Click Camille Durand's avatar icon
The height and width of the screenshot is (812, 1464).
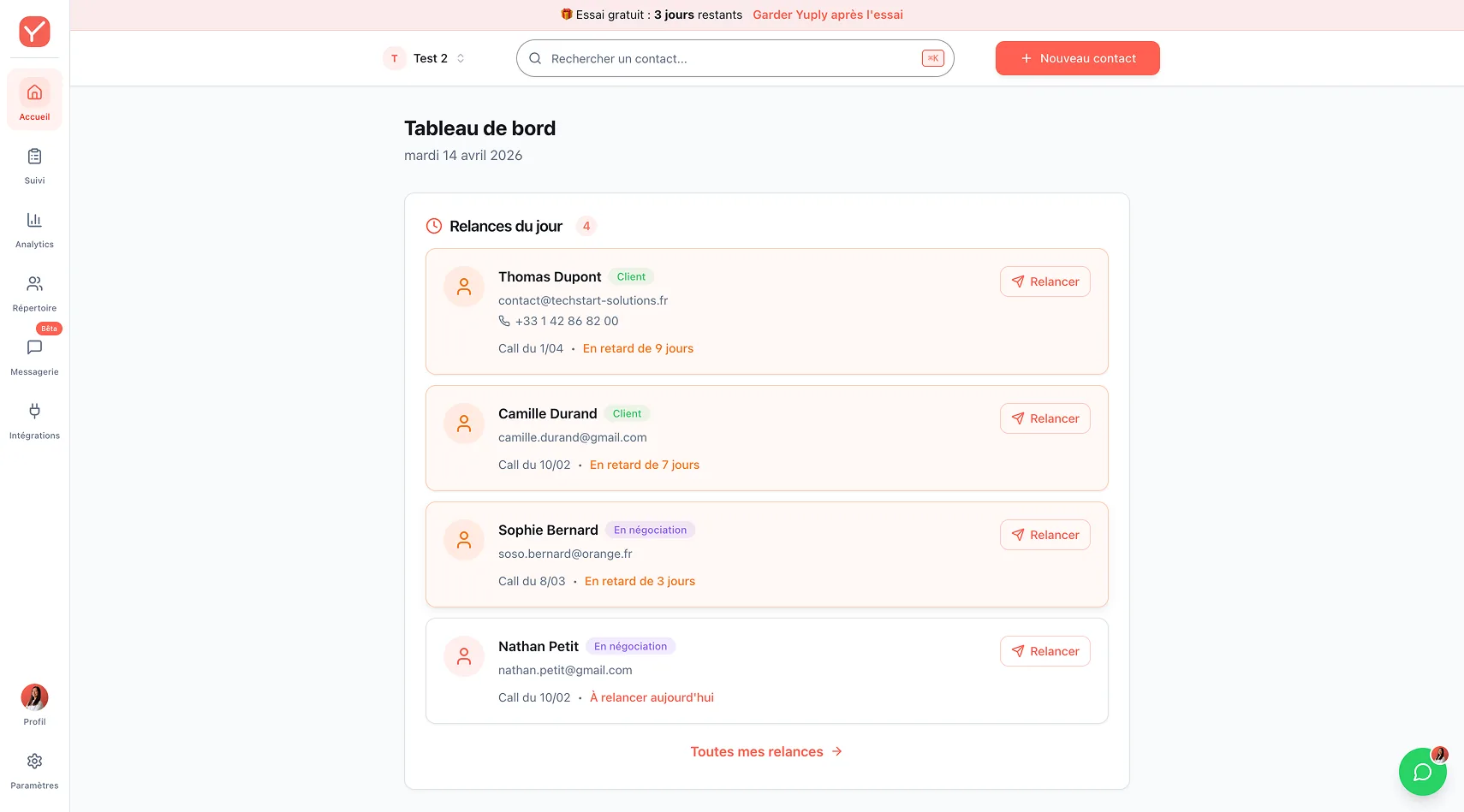click(x=464, y=424)
